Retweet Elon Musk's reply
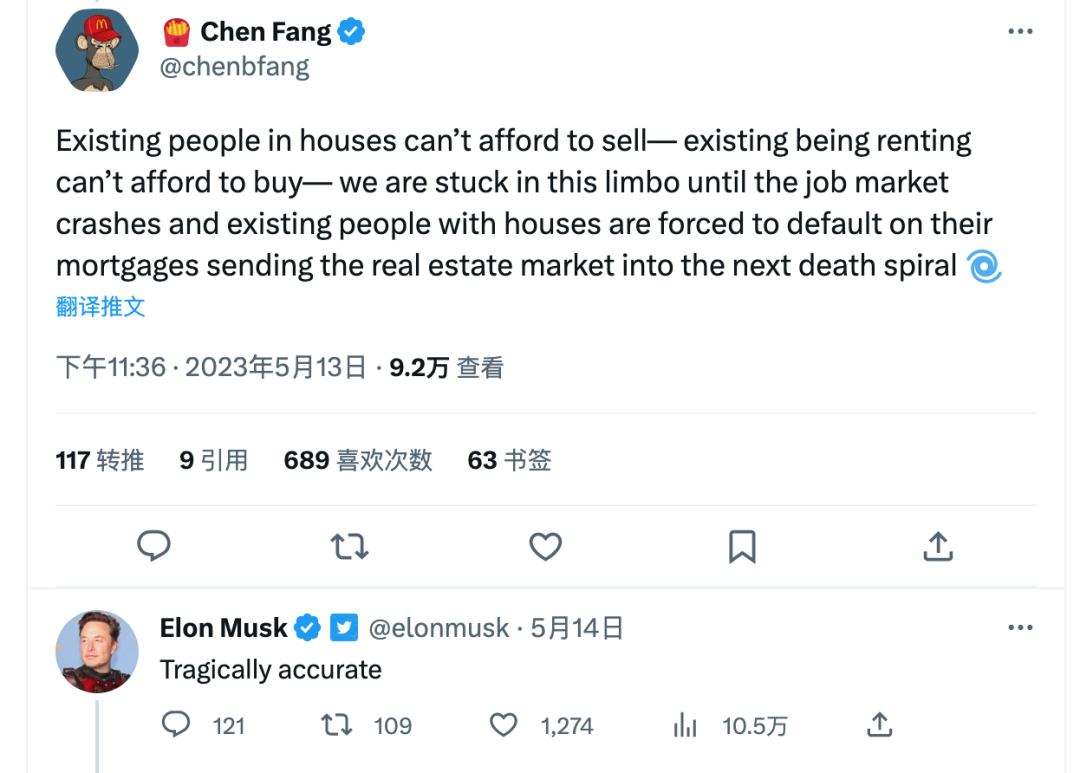The width and height of the screenshot is (1080, 773). (337, 725)
